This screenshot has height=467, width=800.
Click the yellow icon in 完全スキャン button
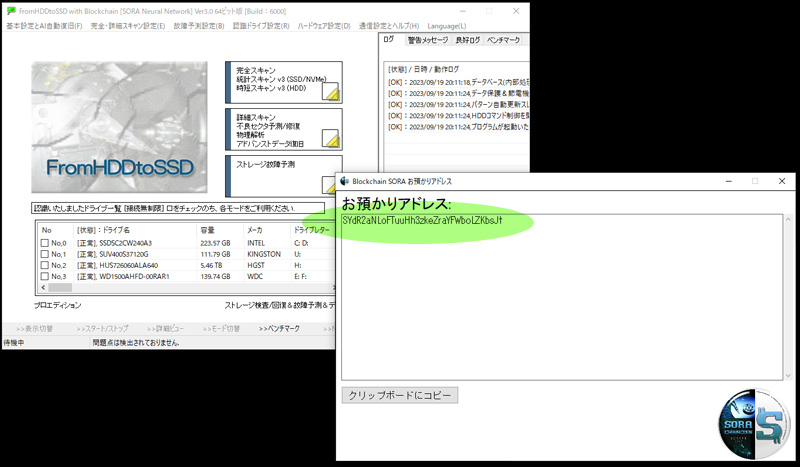click(331, 91)
